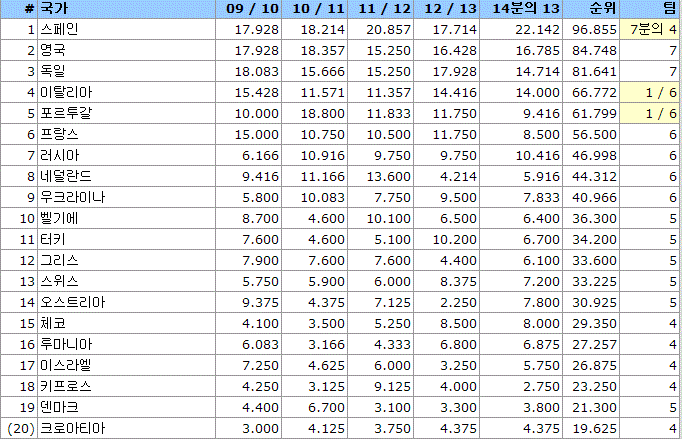Click the 29.350 total value
The height and width of the screenshot is (439, 682).
coord(594,323)
